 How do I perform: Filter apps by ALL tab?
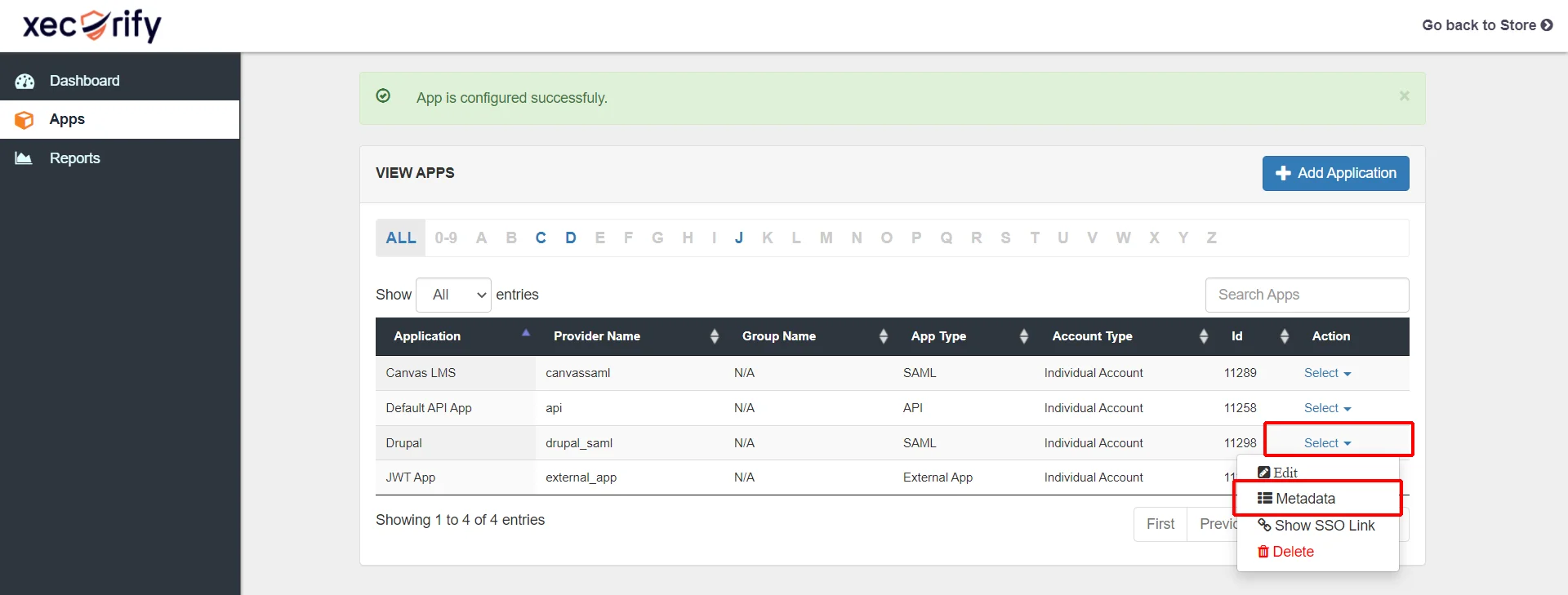(401, 238)
